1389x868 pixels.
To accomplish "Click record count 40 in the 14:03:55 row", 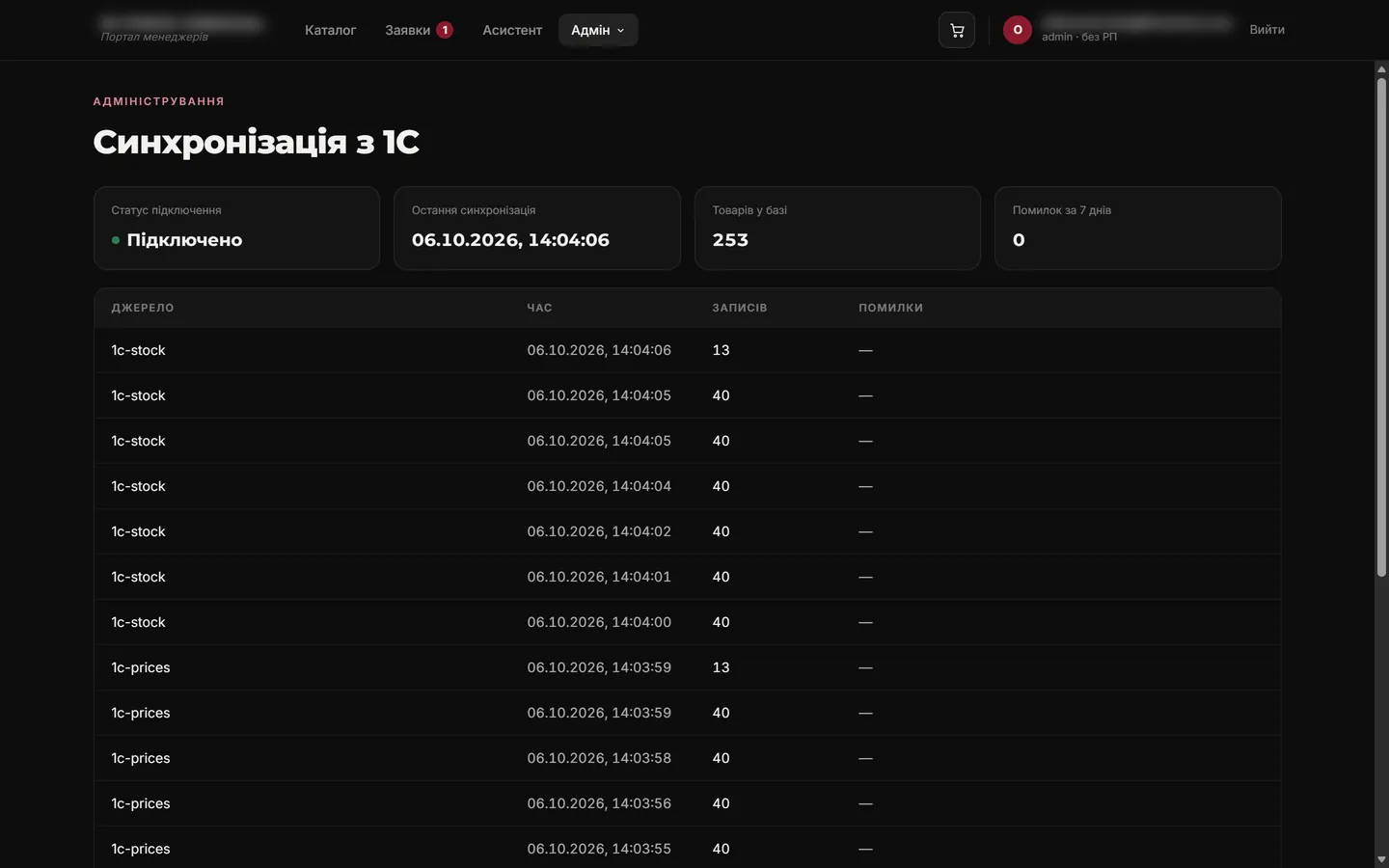I will pyautogui.click(x=721, y=849).
